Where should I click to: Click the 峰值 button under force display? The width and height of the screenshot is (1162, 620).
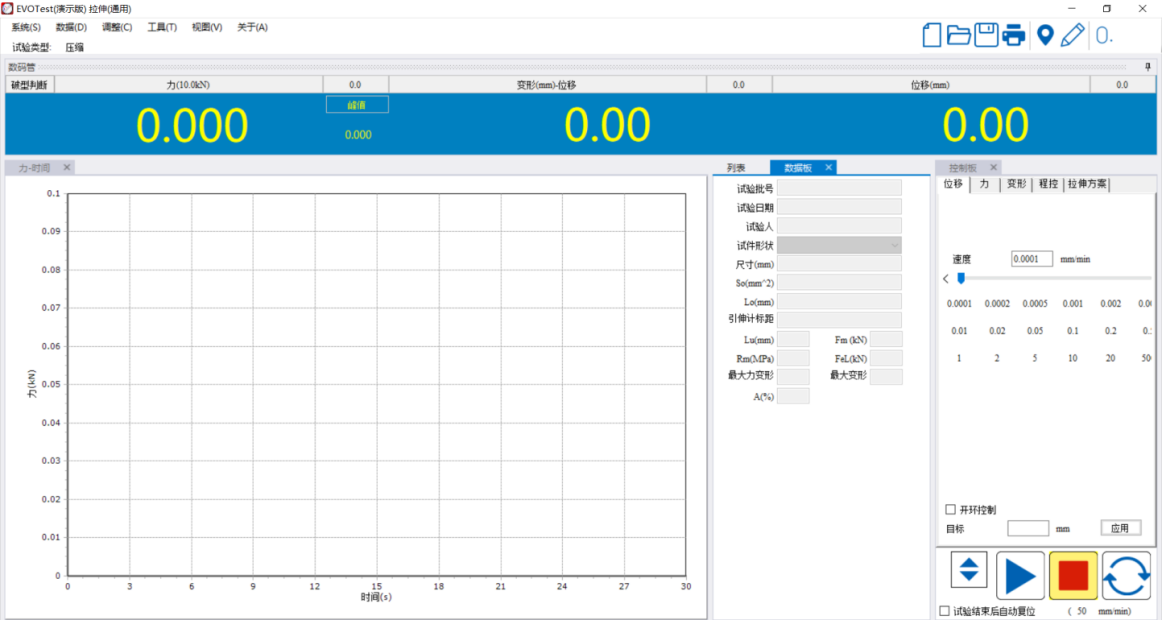(357, 104)
